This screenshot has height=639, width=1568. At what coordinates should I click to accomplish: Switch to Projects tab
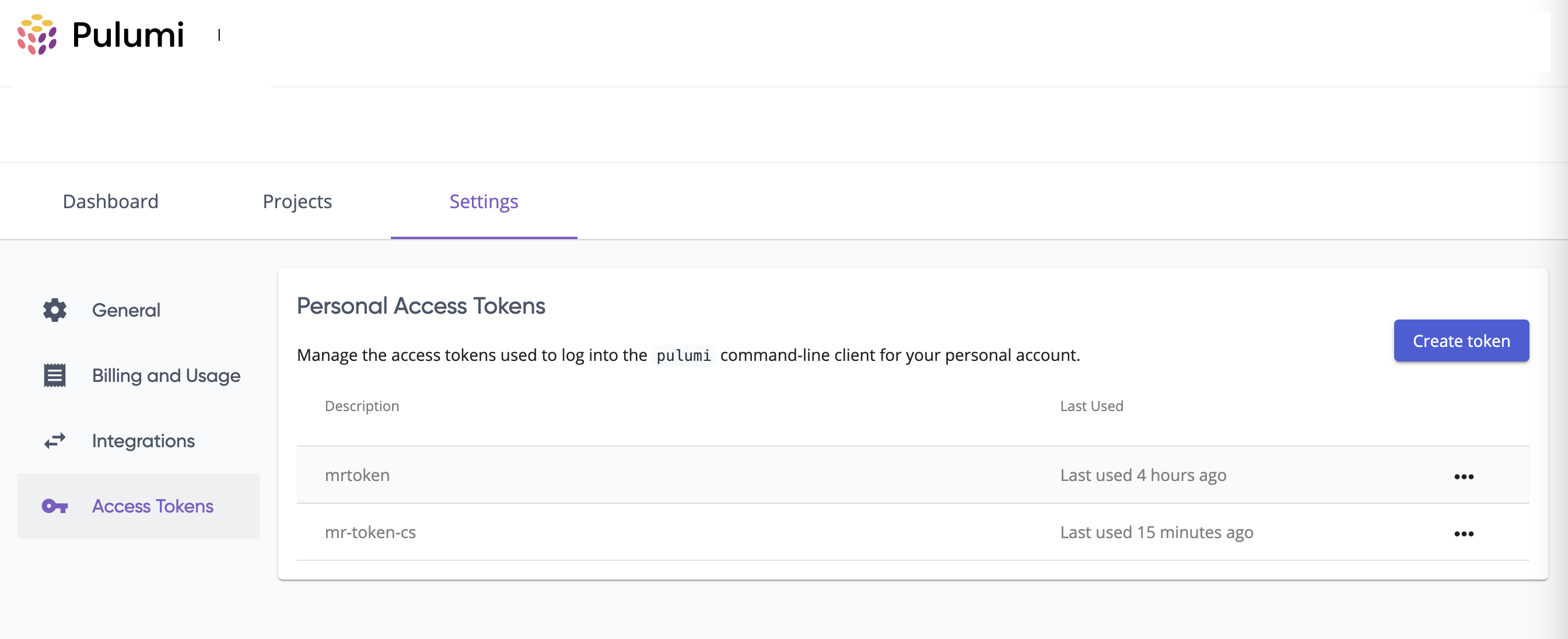tap(297, 200)
